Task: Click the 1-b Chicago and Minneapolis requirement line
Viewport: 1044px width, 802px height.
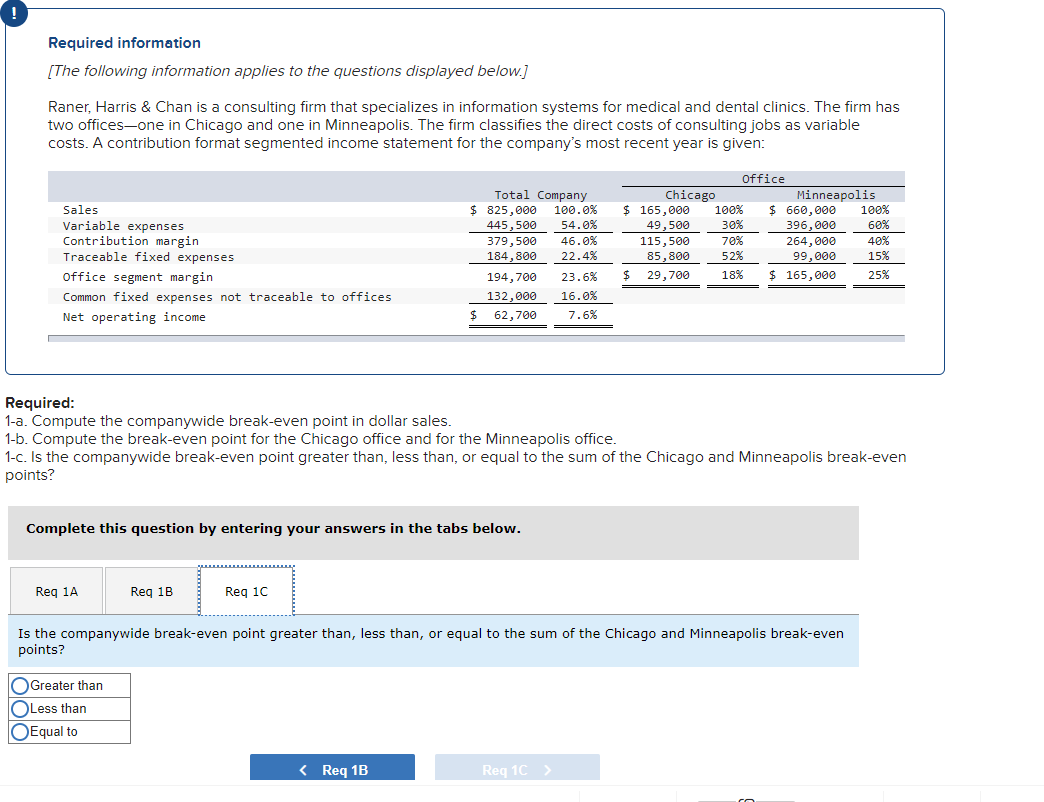Action: (310, 439)
